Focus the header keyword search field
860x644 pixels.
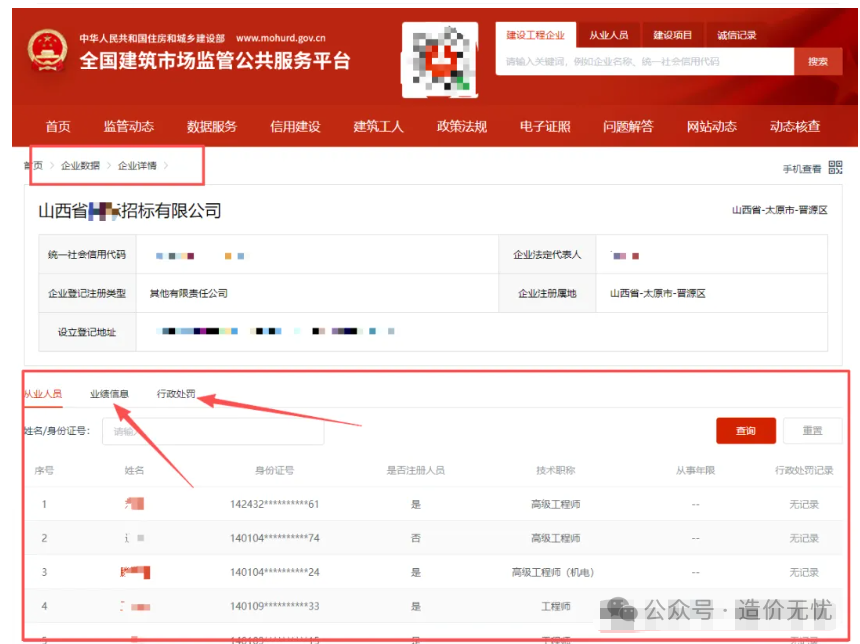pyautogui.click(x=645, y=62)
